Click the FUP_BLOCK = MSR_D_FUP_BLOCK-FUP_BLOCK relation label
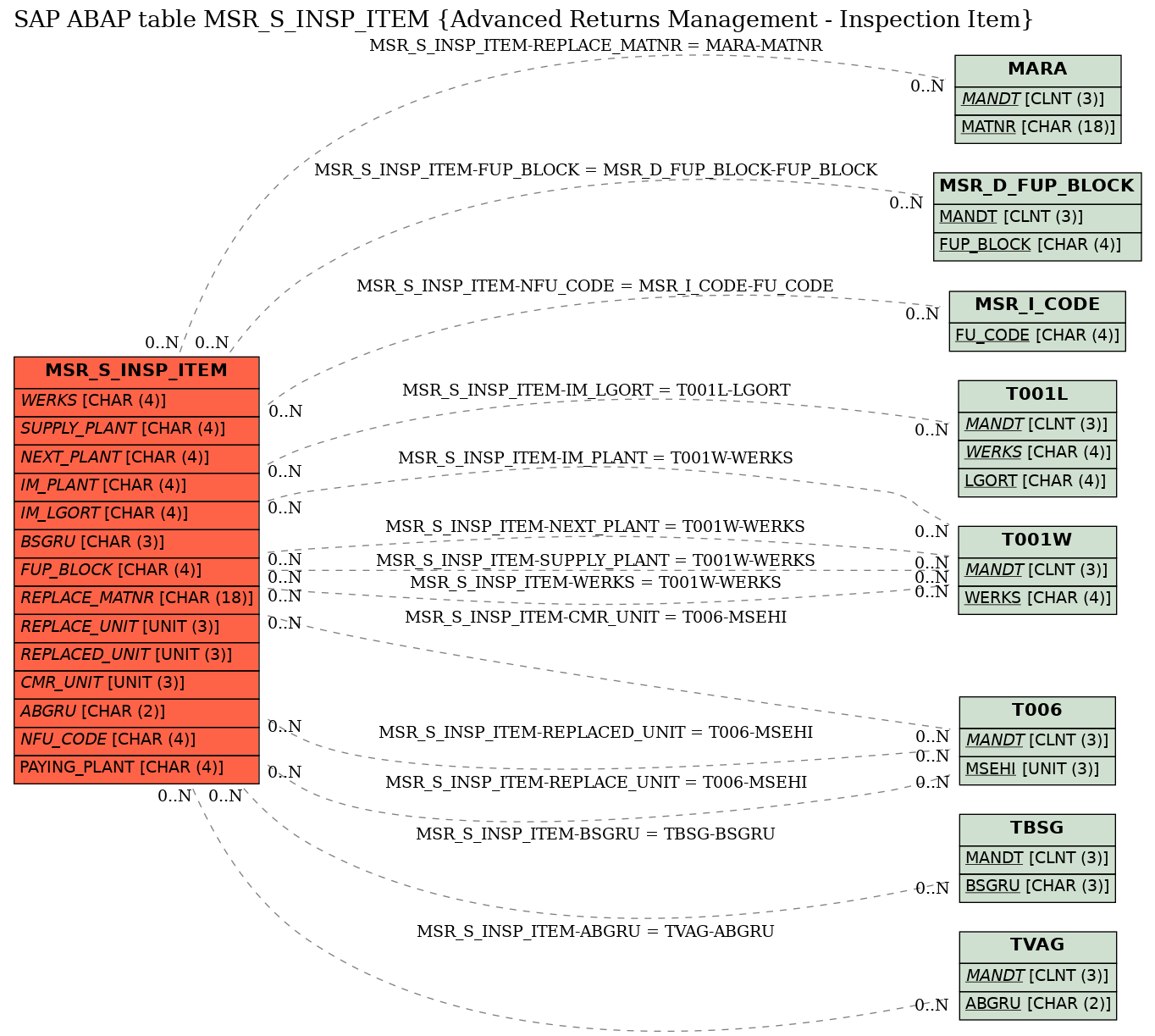Viewport: 1155px width, 1036px height. [x=596, y=170]
